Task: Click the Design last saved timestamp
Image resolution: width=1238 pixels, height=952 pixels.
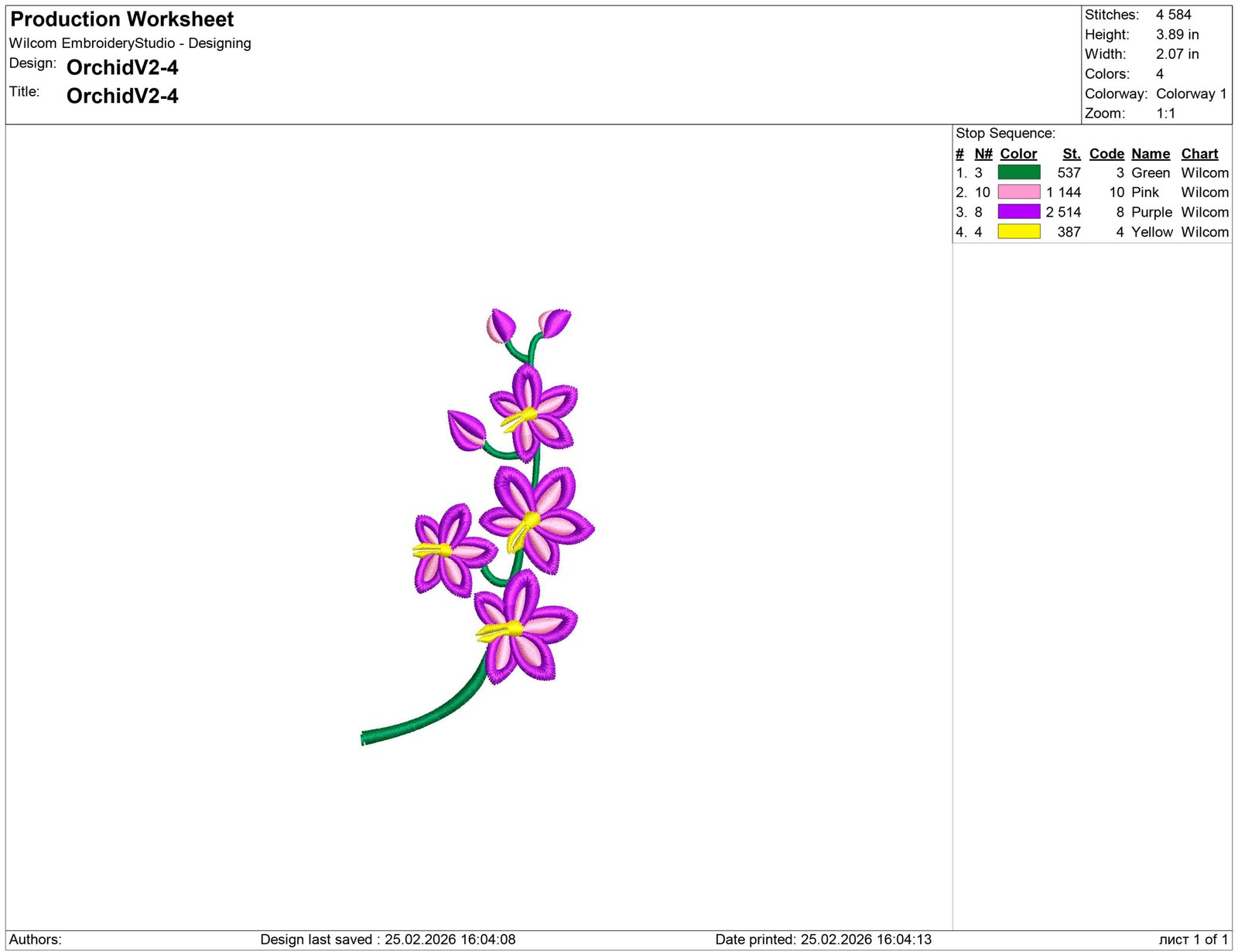Action: 388,940
